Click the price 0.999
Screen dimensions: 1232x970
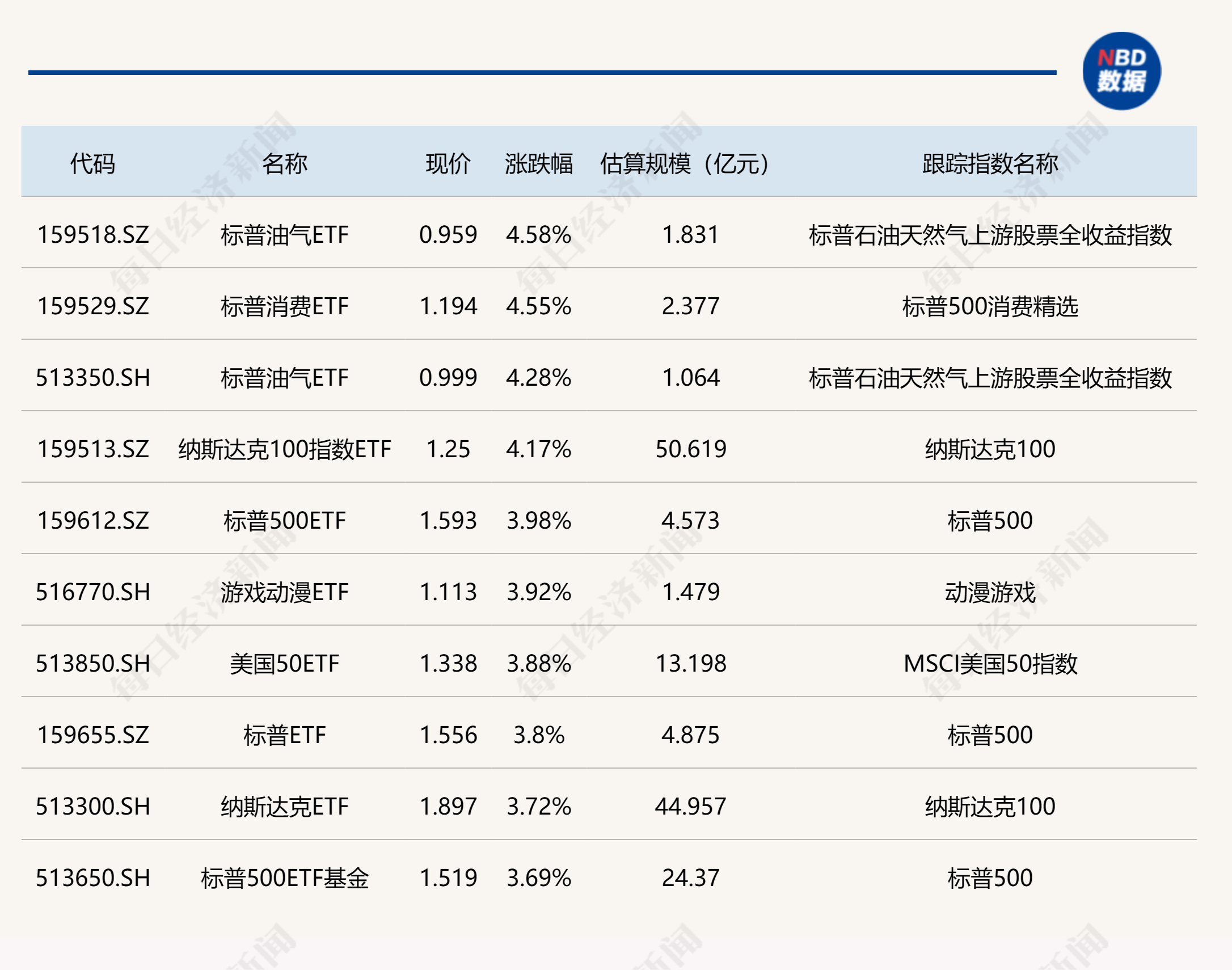click(448, 378)
